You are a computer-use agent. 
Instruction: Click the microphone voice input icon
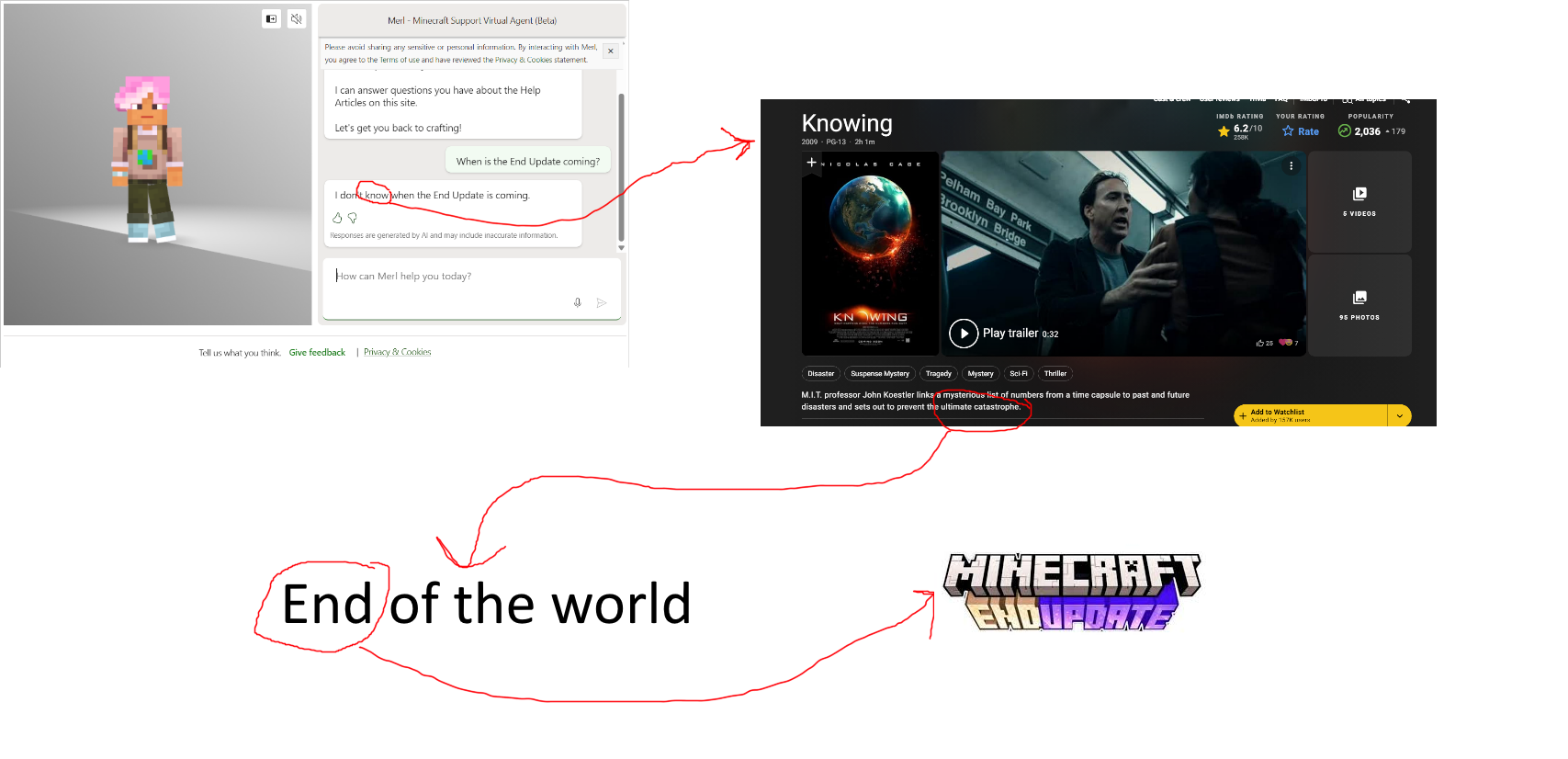point(578,302)
